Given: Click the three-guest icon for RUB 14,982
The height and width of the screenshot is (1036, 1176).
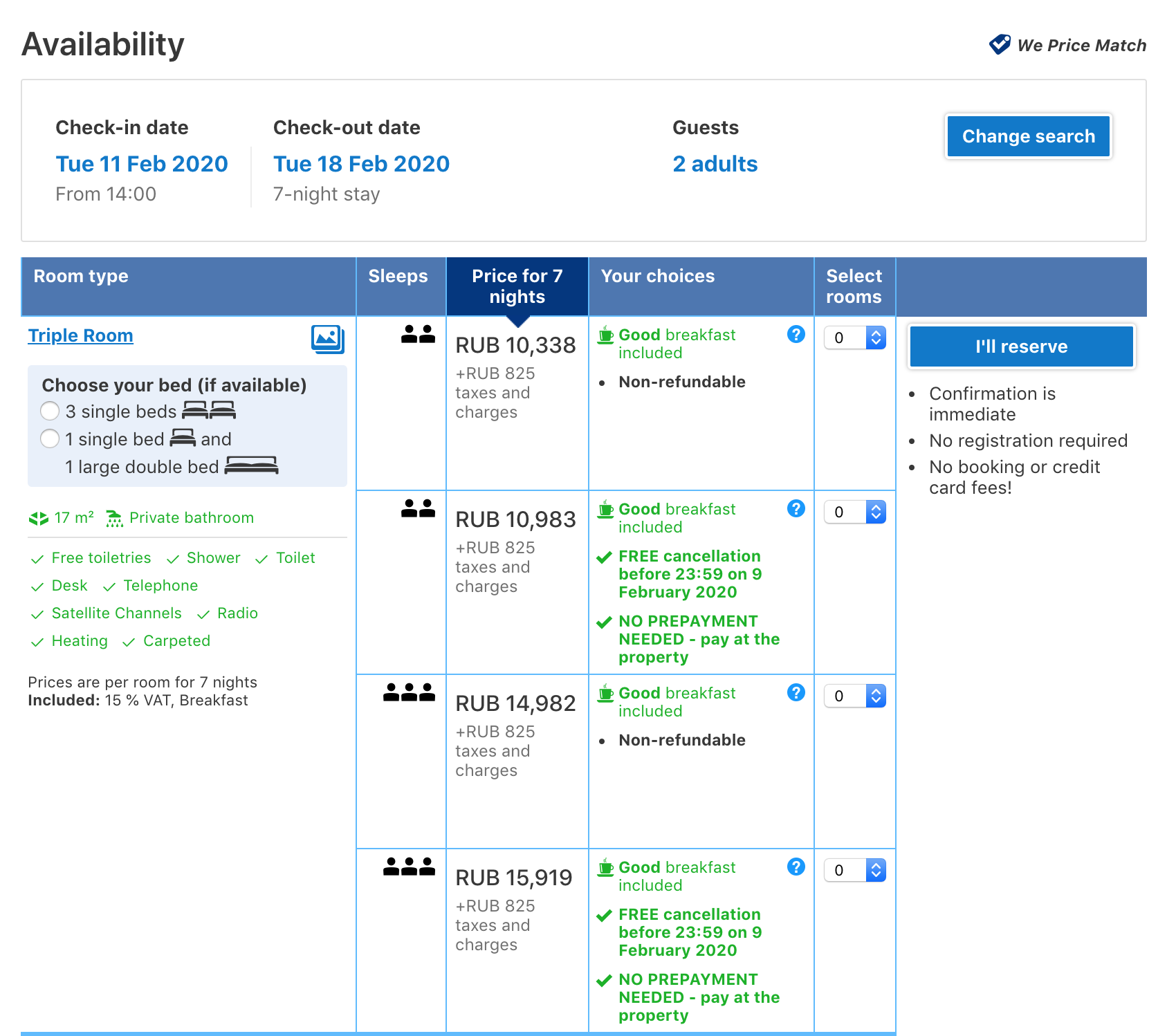Looking at the screenshot, I should pos(409,693).
